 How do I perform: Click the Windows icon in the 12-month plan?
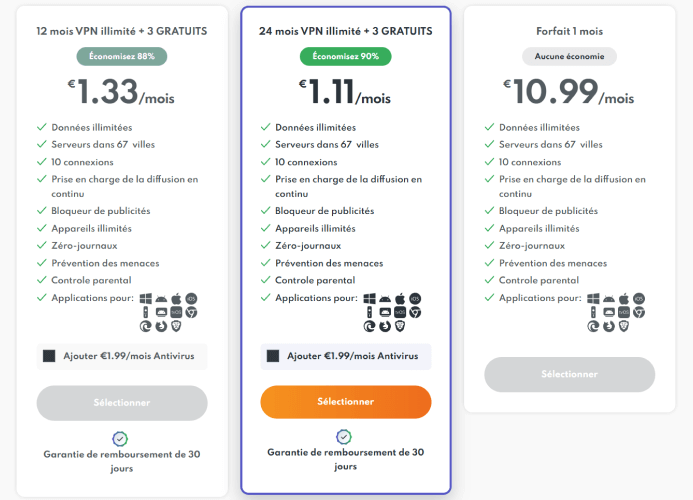pyautogui.click(x=145, y=299)
